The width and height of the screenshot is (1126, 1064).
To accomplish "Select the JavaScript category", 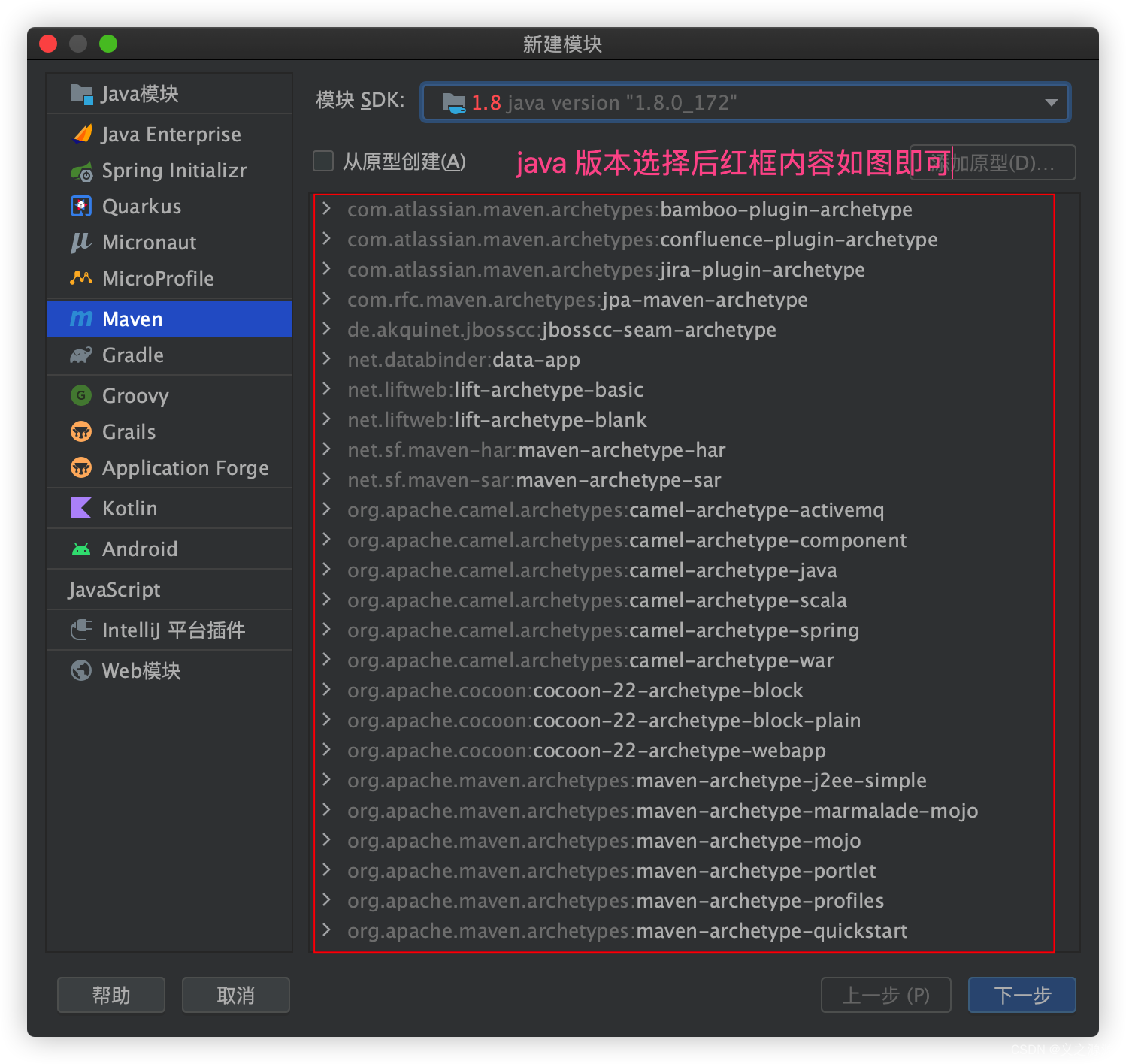I will 169,589.
